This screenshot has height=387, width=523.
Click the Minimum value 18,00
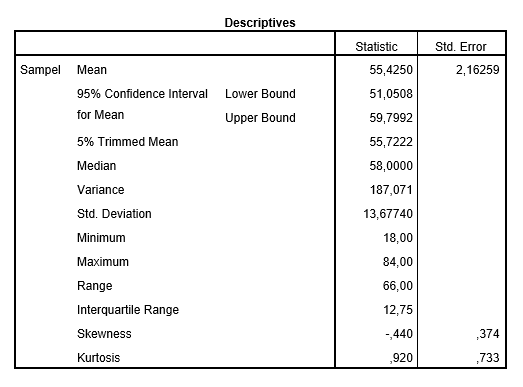[398, 238]
